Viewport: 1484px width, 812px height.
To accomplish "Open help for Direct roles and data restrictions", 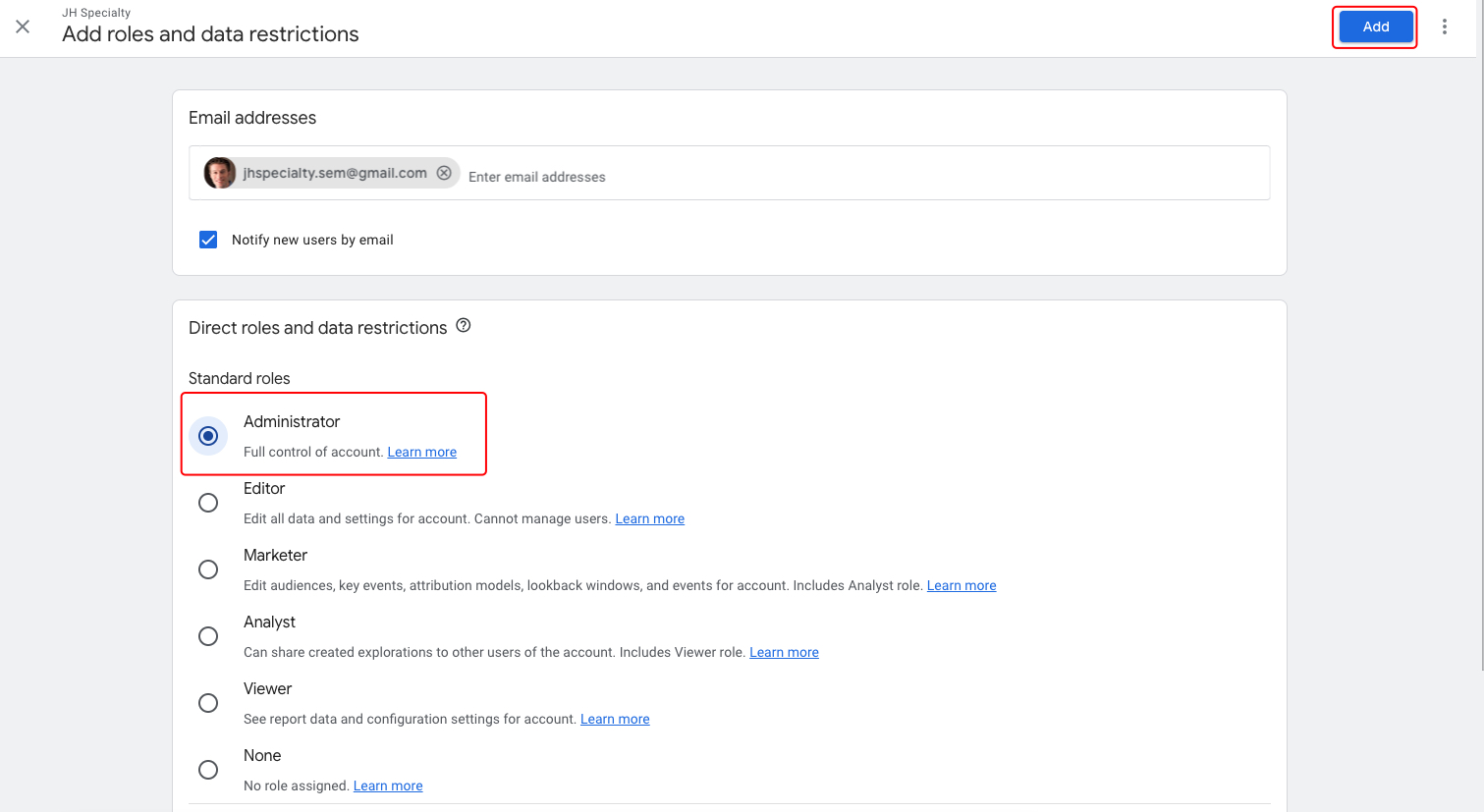I will 464,326.
